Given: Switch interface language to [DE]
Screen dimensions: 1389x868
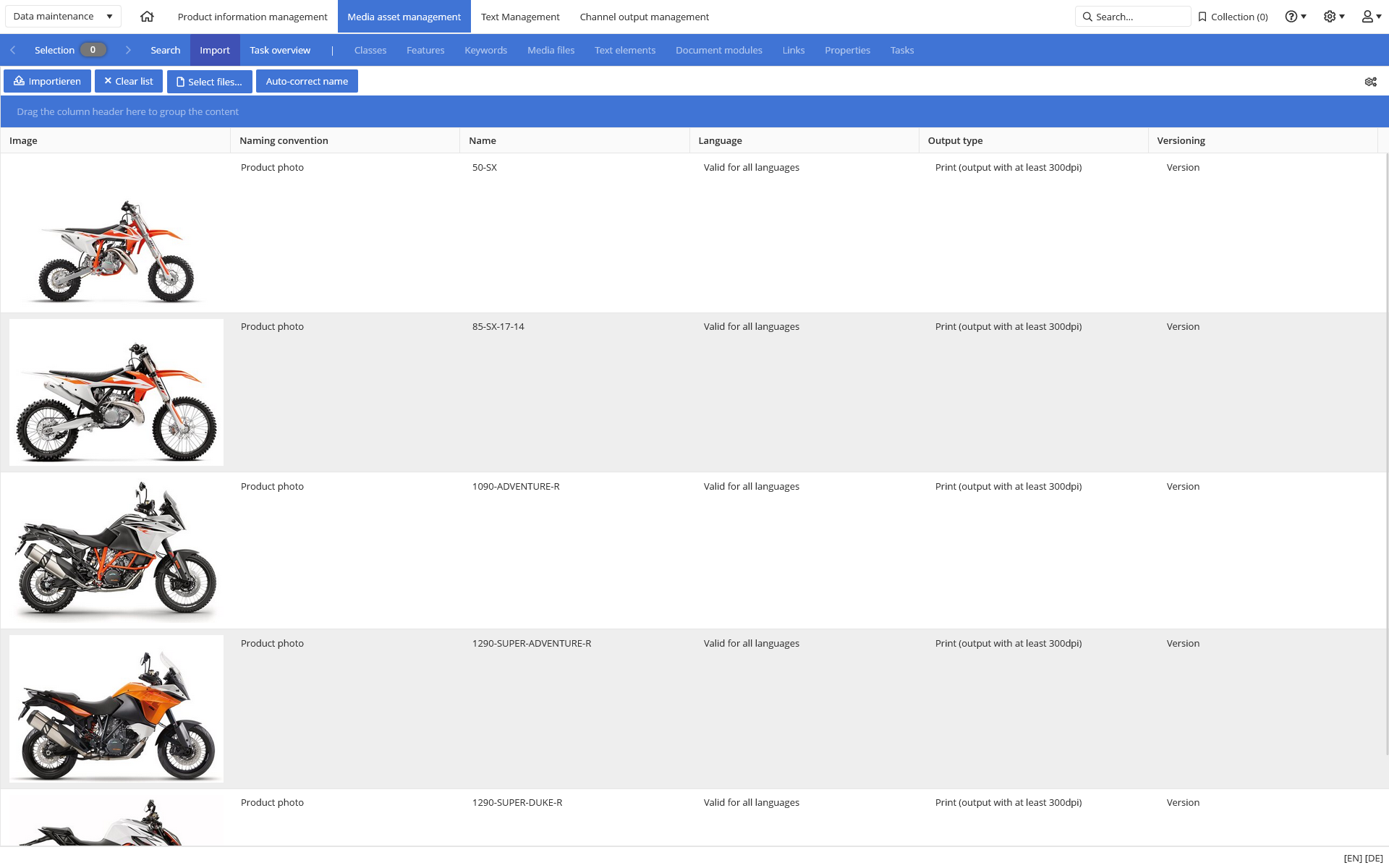Looking at the screenshot, I should (1374, 858).
